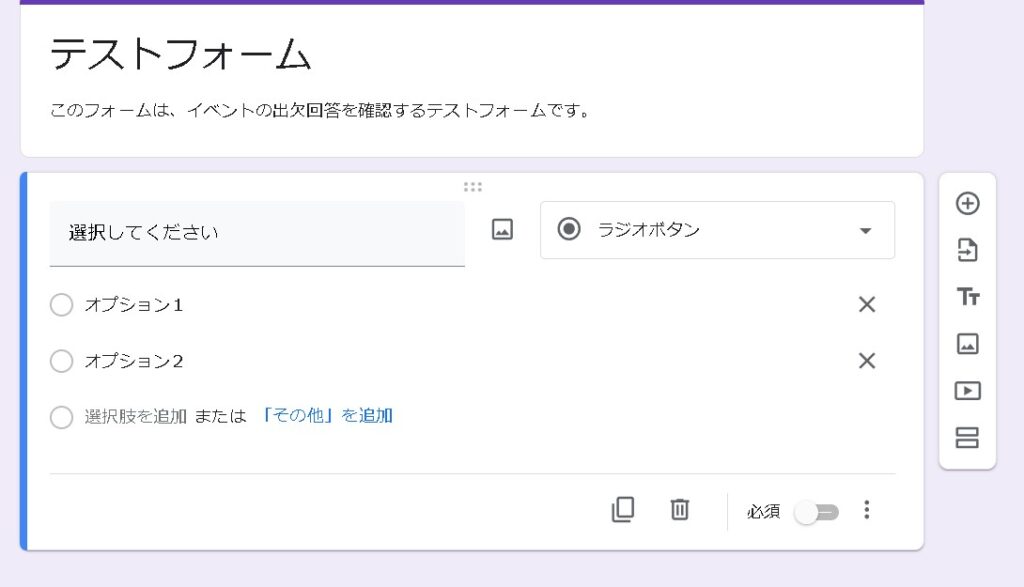
Task: Remove オプション1 with its X button
Action: coord(867,305)
